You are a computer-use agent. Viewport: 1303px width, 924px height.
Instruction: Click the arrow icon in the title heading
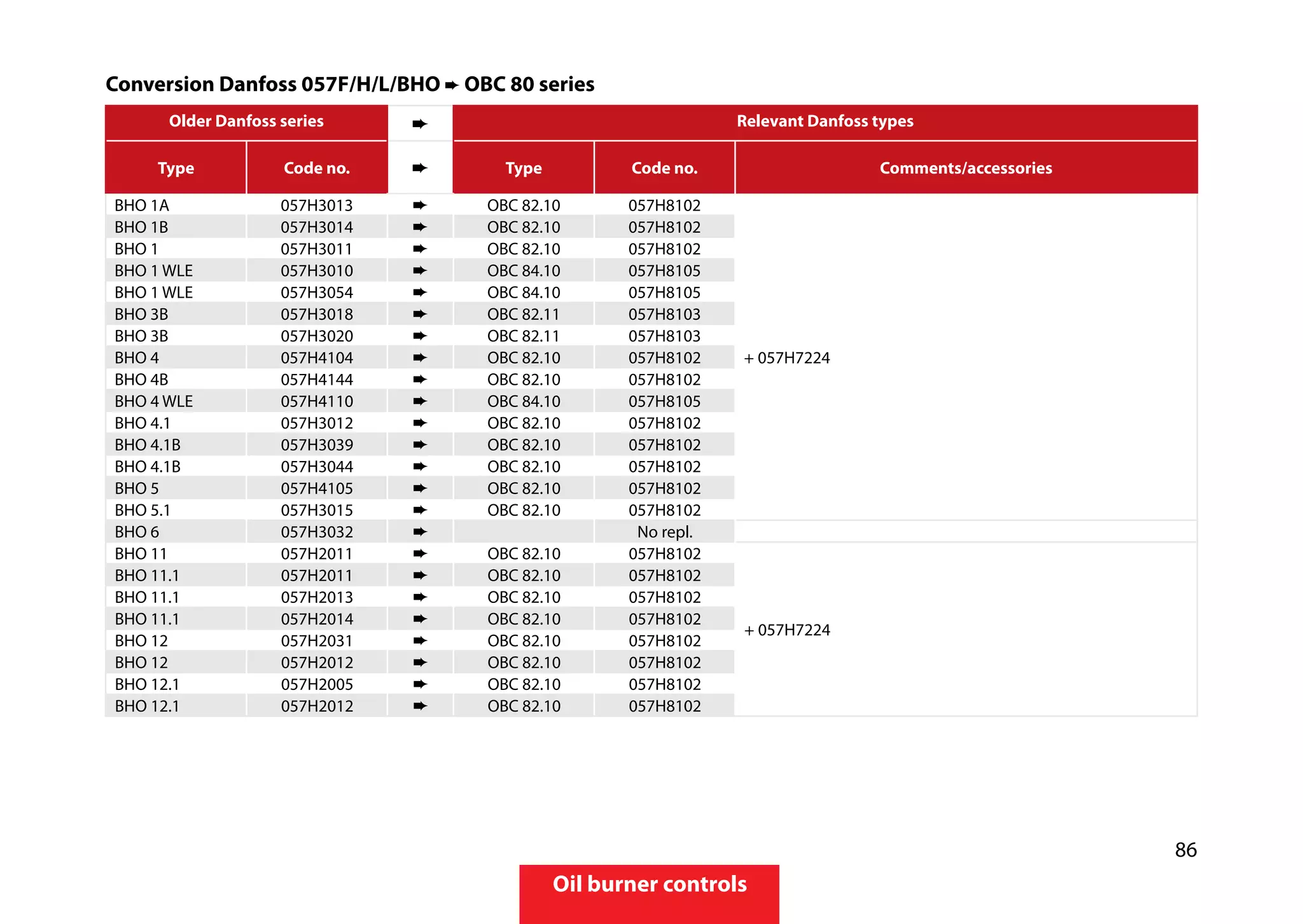(452, 85)
